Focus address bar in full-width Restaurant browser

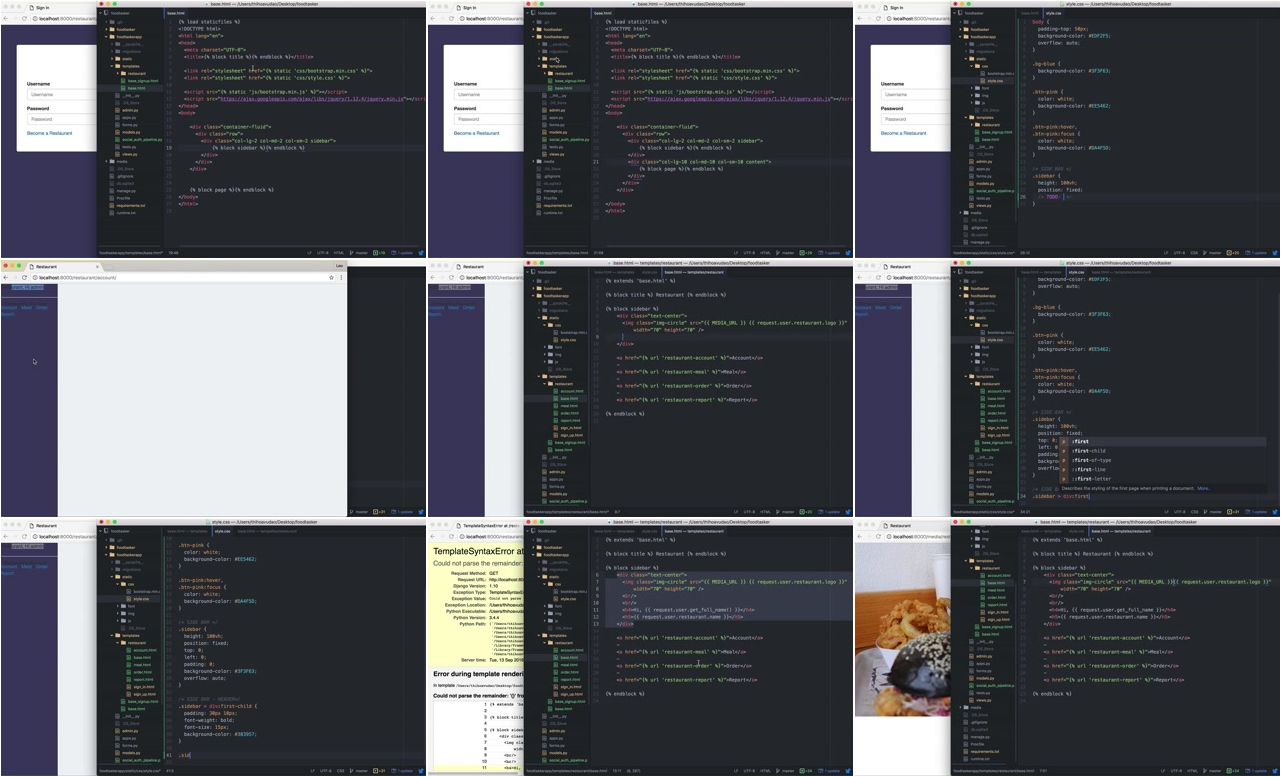click(180, 277)
